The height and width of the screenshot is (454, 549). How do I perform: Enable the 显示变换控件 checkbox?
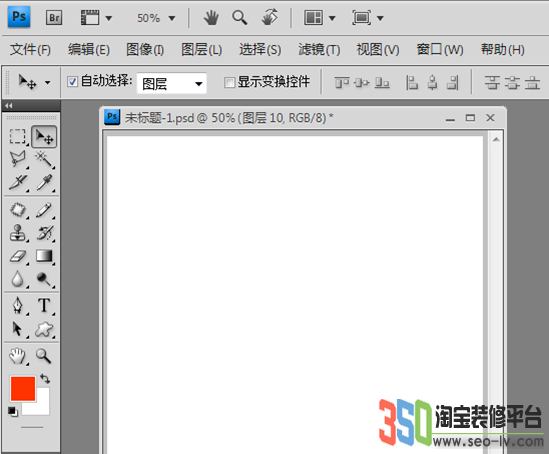[229, 83]
